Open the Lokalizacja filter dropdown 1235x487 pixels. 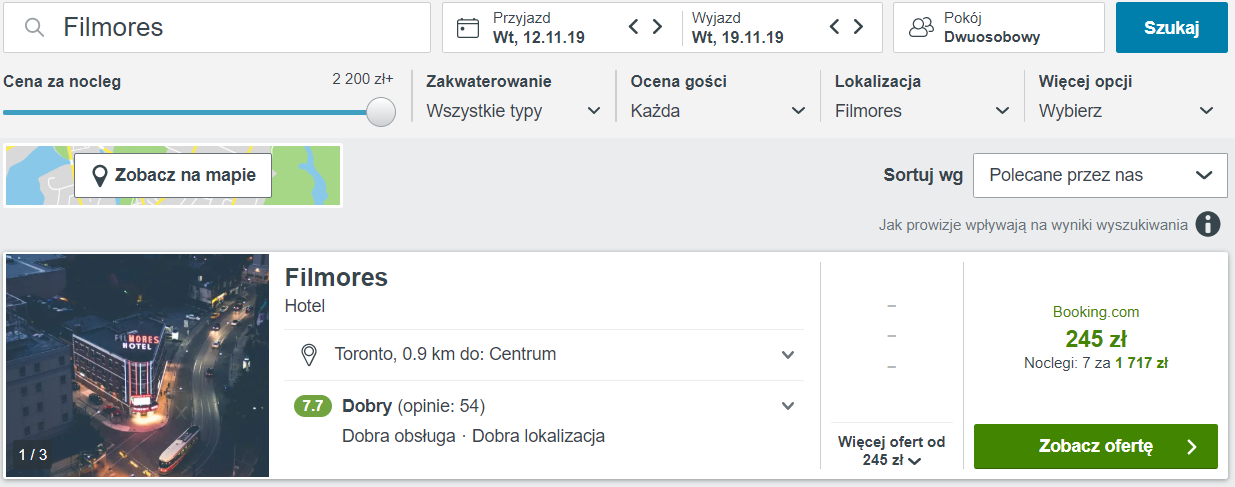coord(922,111)
